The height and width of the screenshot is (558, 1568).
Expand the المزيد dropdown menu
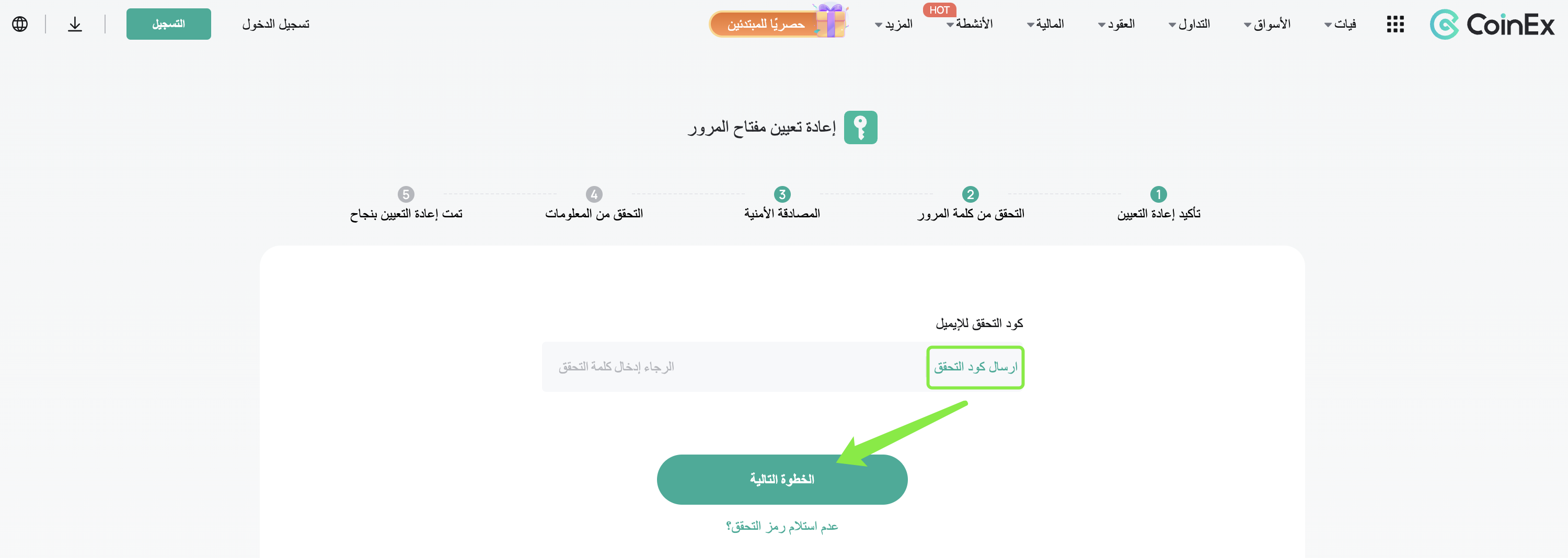894,25
